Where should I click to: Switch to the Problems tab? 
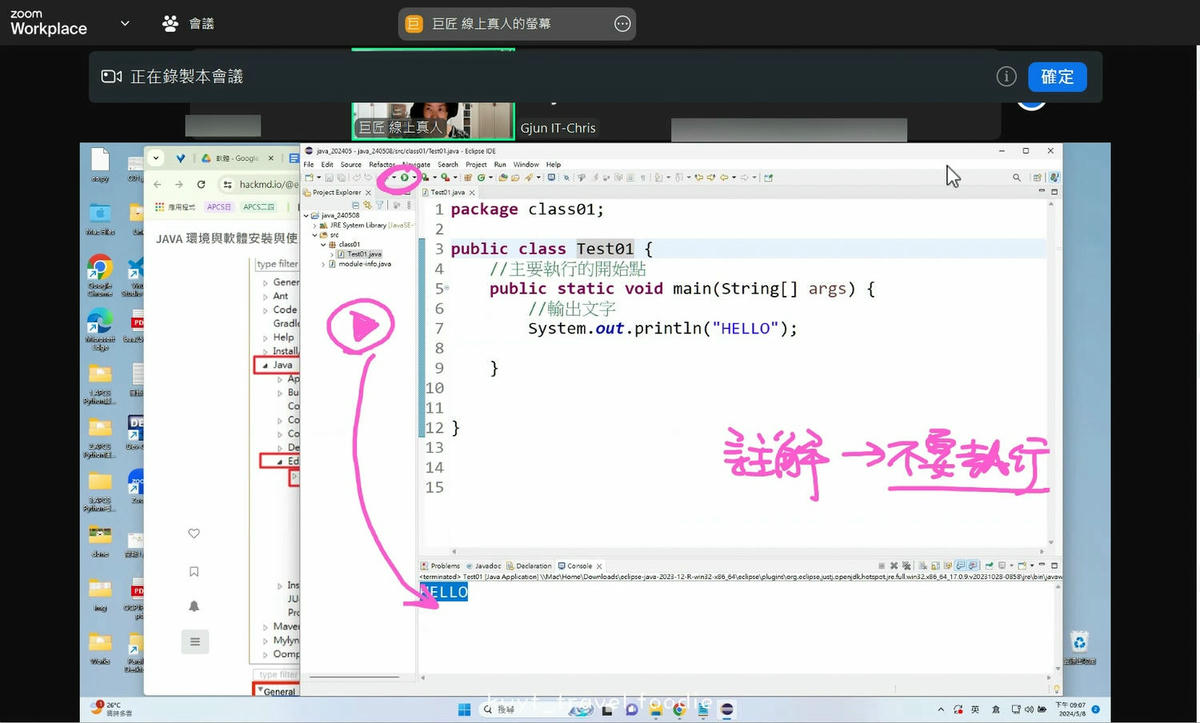click(x=441, y=566)
